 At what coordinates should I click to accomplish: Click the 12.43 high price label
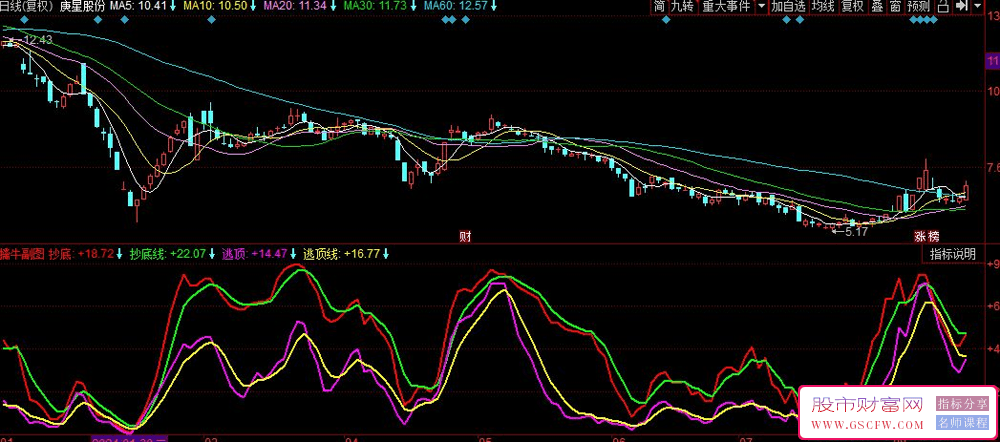[x=38, y=40]
